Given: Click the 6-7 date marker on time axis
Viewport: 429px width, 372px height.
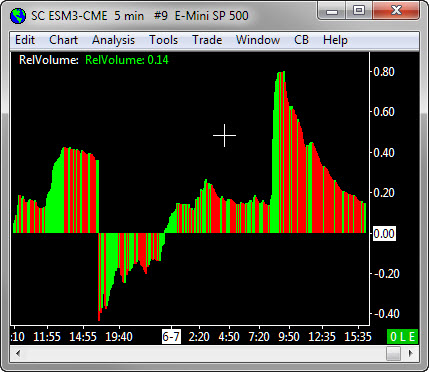Looking at the screenshot, I should [x=171, y=337].
